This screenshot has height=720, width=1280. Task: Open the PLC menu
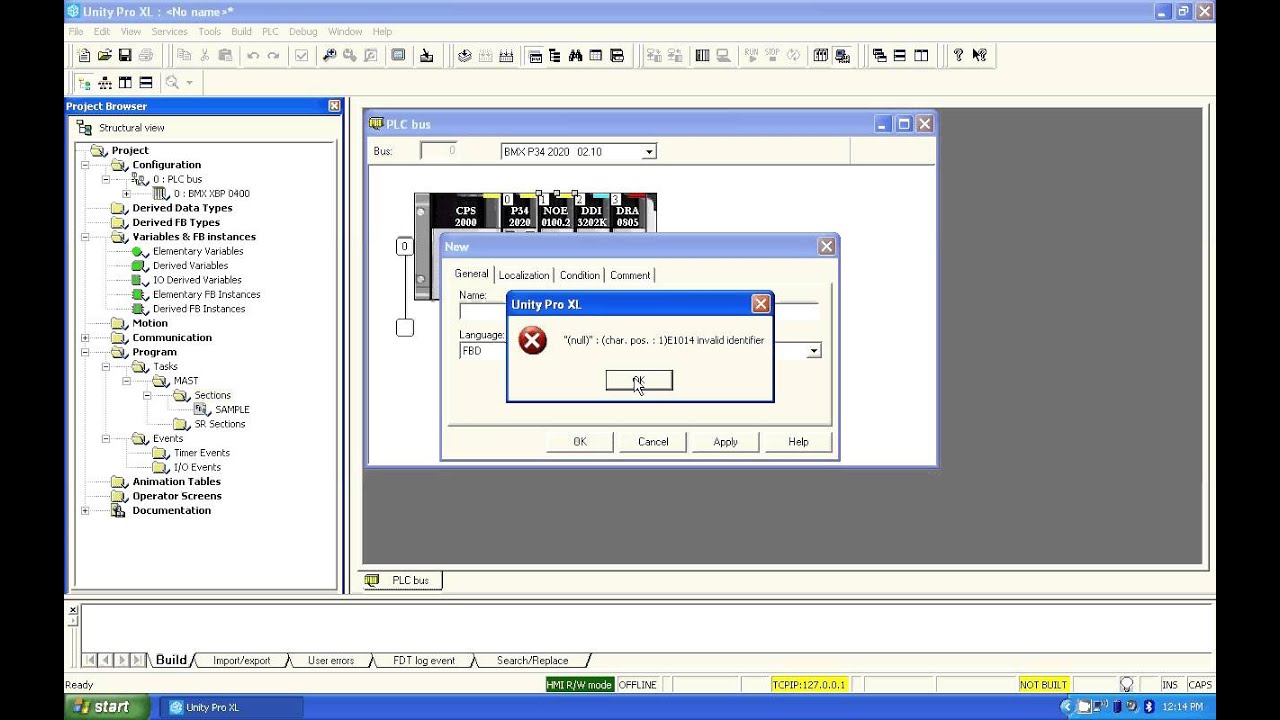(x=270, y=31)
